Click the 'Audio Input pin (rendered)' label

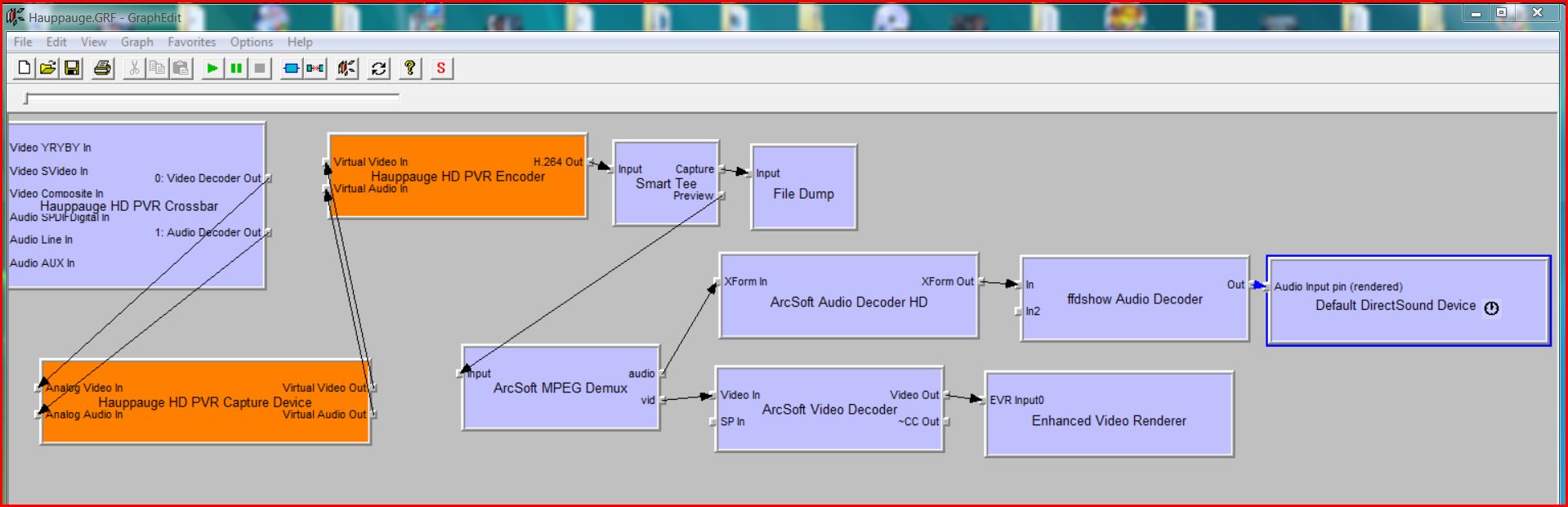[1338, 286]
